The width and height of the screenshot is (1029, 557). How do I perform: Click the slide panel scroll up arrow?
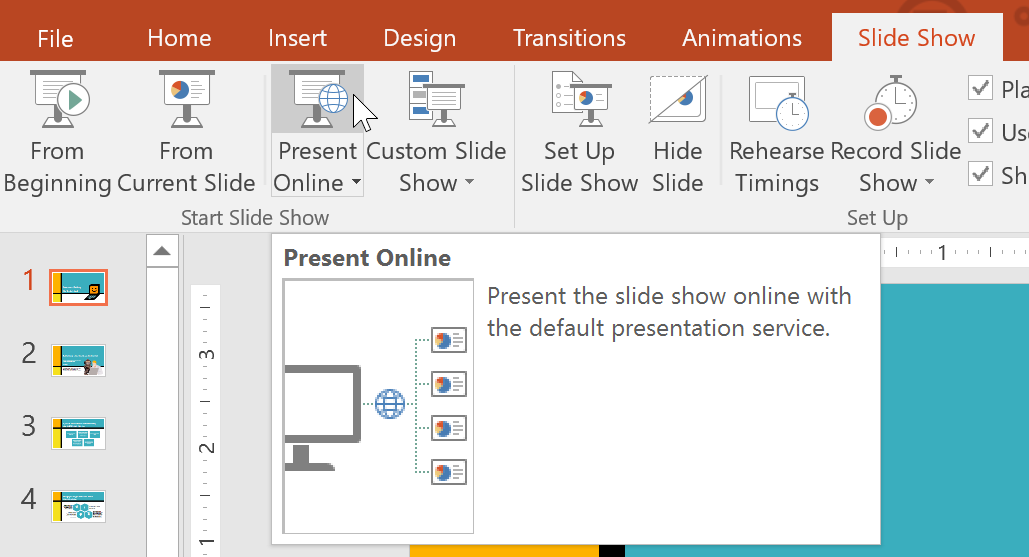[162, 251]
